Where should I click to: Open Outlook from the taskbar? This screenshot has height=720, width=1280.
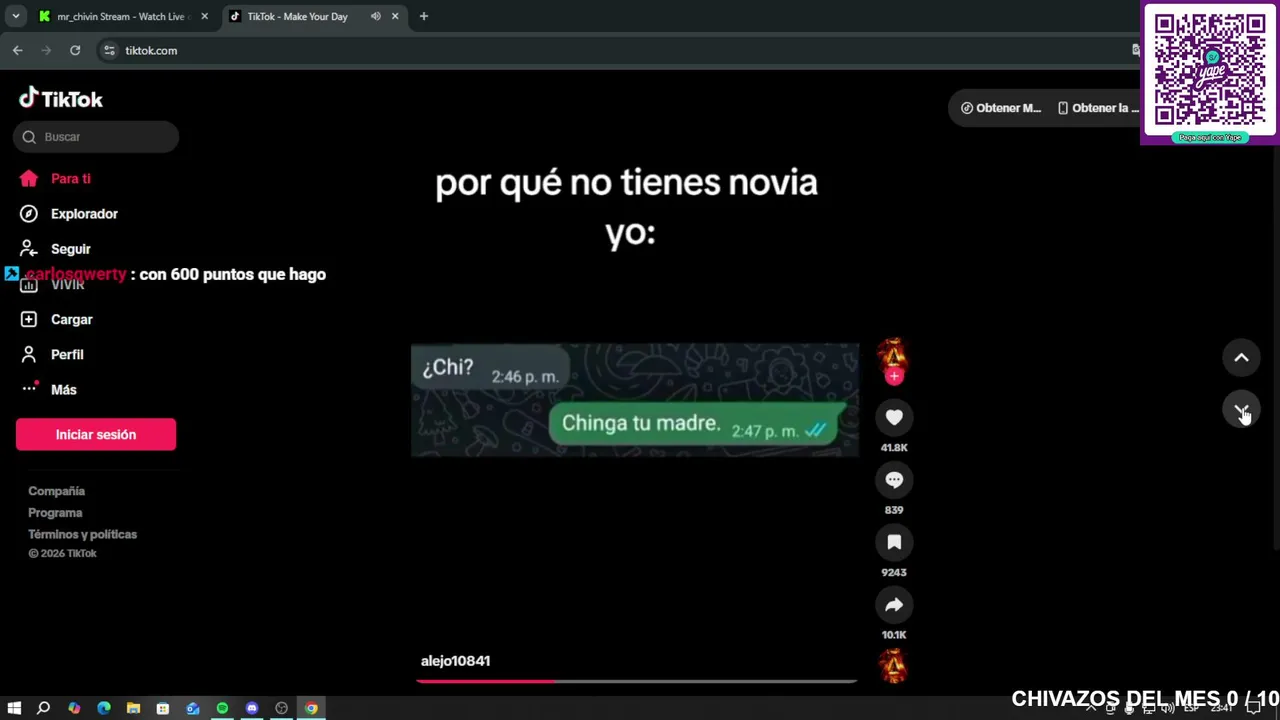click(x=193, y=708)
